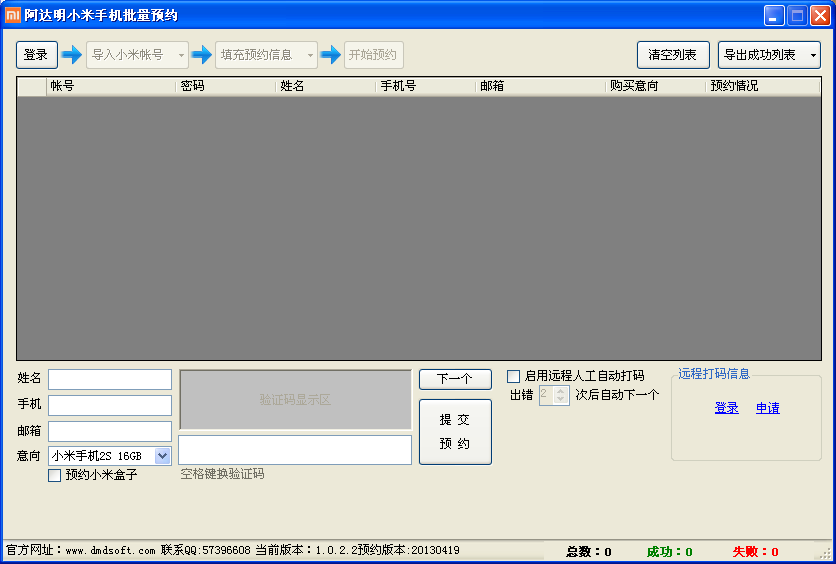Click the 密码 column header
This screenshot has width=836, height=564.
226,86
